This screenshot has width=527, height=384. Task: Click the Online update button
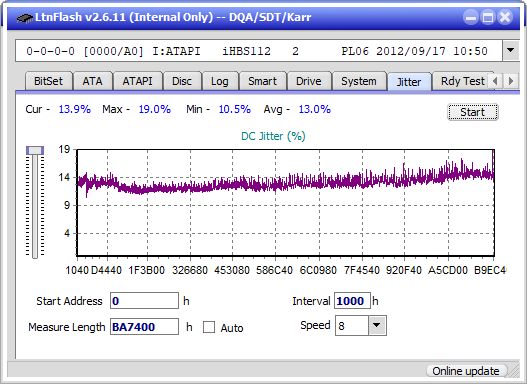point(466,371)
